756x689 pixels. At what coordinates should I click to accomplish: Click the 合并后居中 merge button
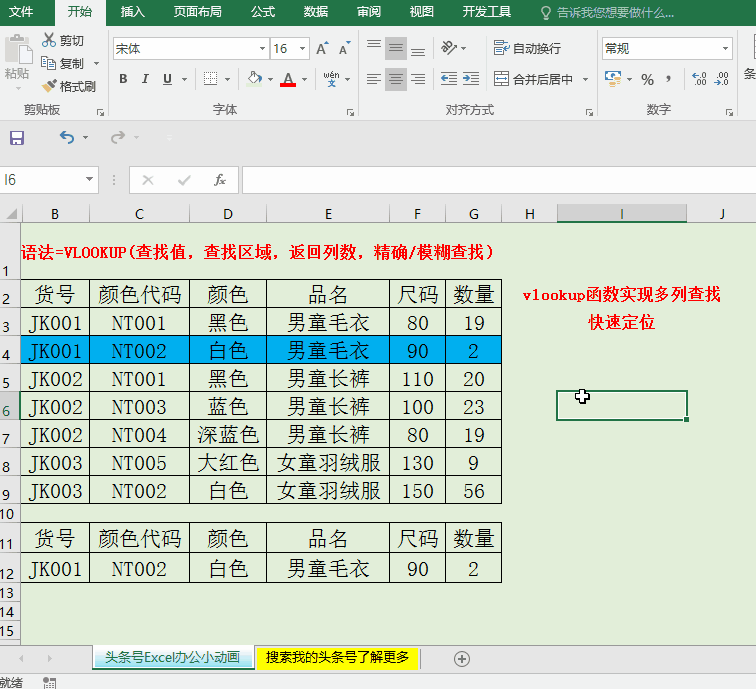(534, 79)
